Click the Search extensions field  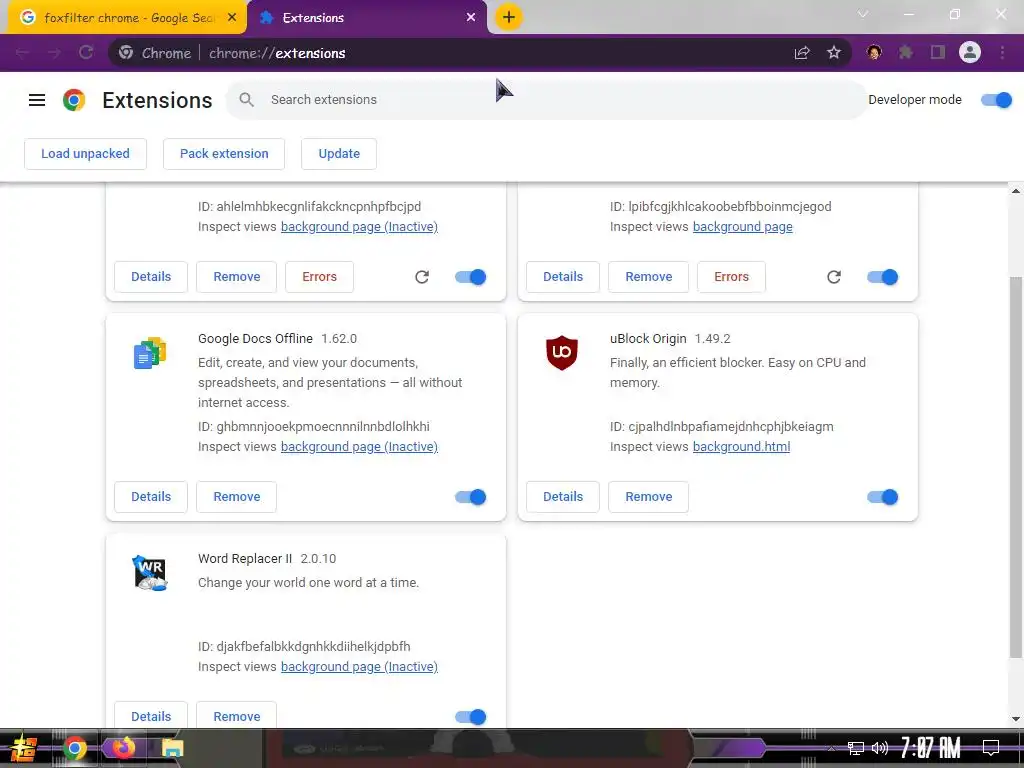pyautogui.click(x=546, y=100)
